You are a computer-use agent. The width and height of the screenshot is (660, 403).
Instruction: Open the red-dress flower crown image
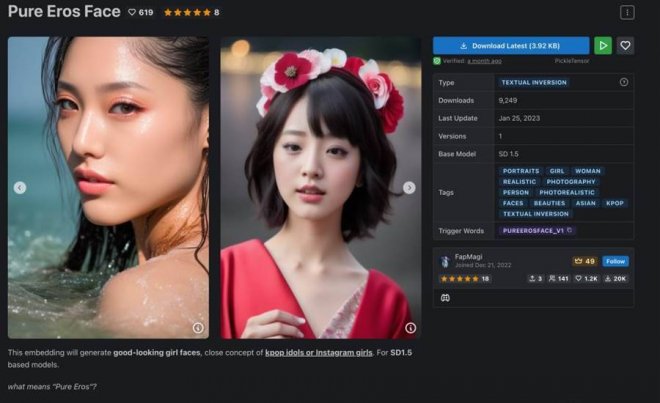[320, 187]
